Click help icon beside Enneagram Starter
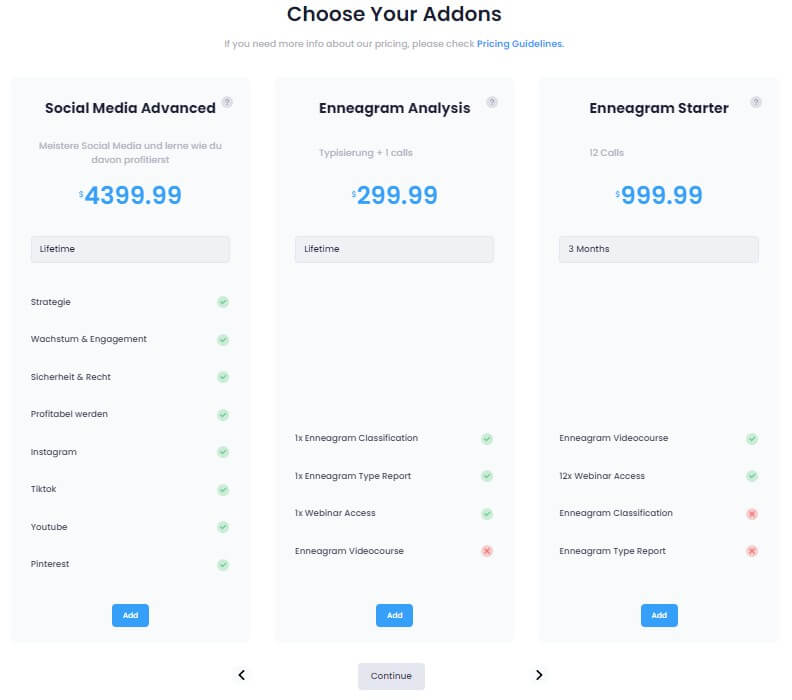The height and width of the screenshot is (700, 792). coord(755,102)
